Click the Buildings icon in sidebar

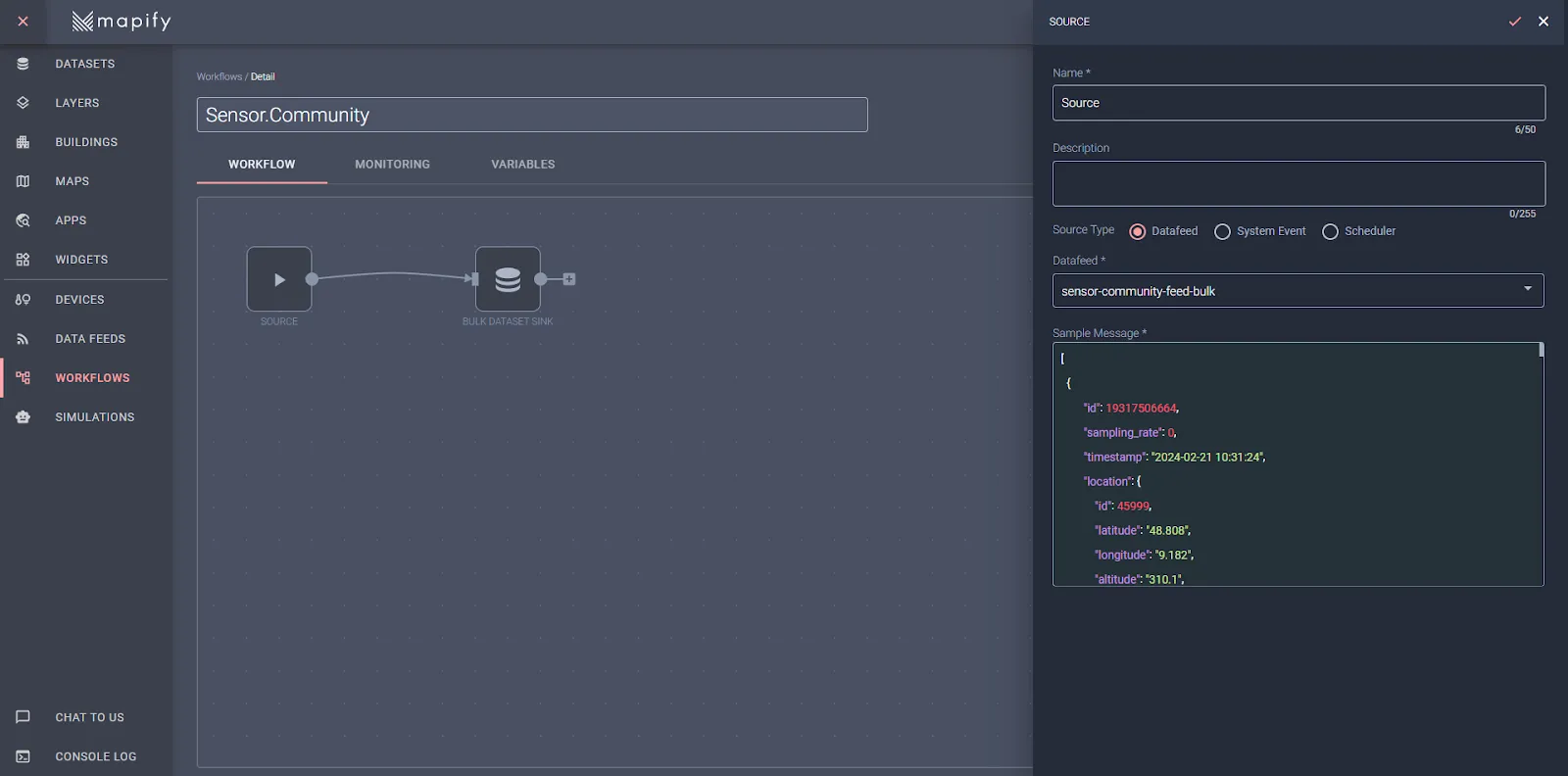pyautogui.click(x=23, y=142)
